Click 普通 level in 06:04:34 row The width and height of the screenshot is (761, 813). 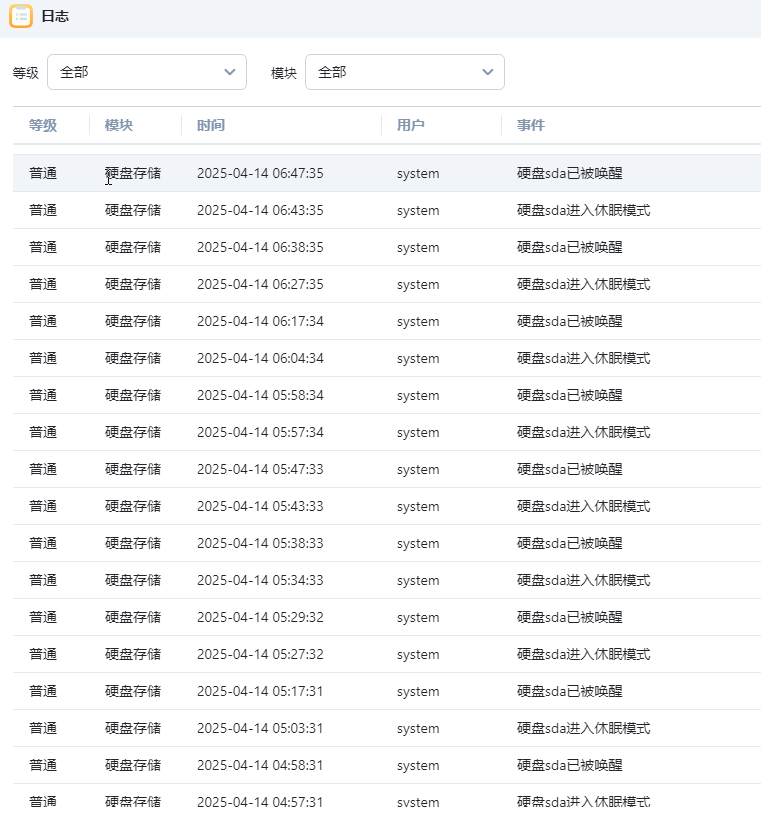pos(43,358)
